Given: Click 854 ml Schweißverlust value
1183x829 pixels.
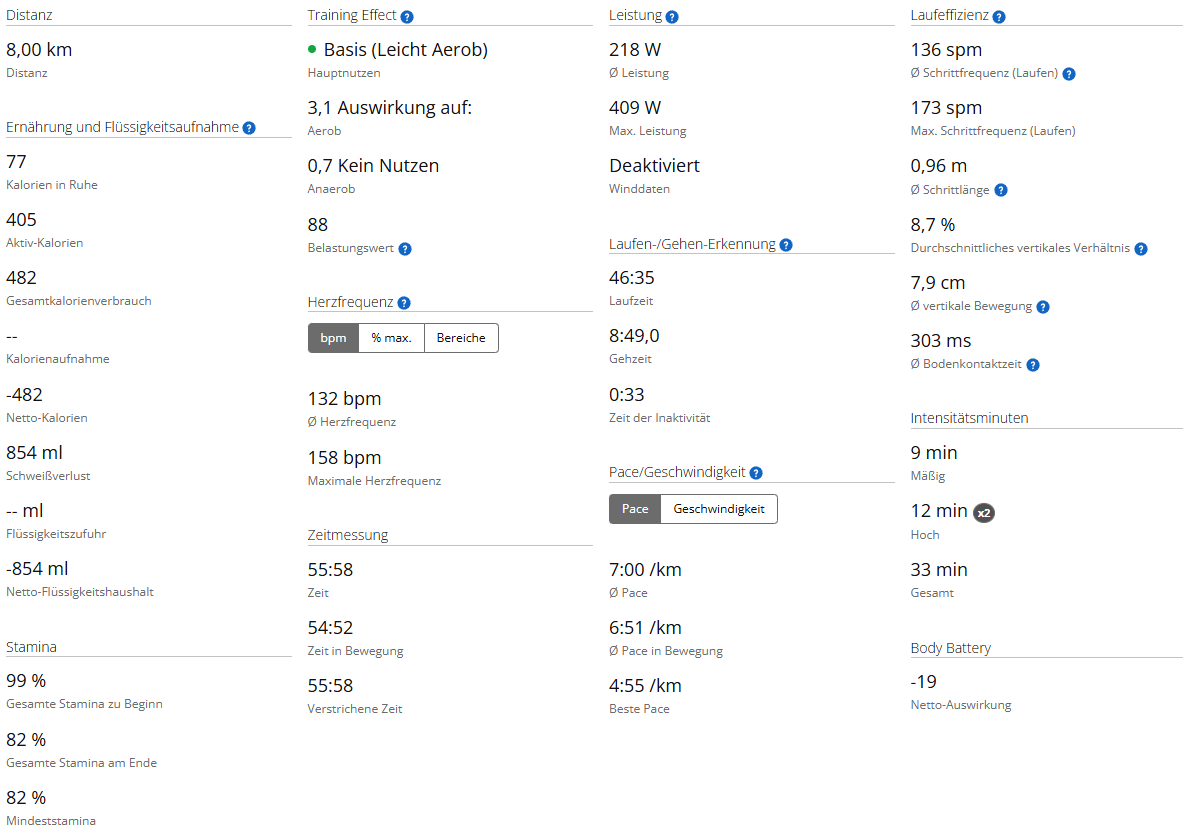Looking at the screenshot, I should (x=35, y=453).
